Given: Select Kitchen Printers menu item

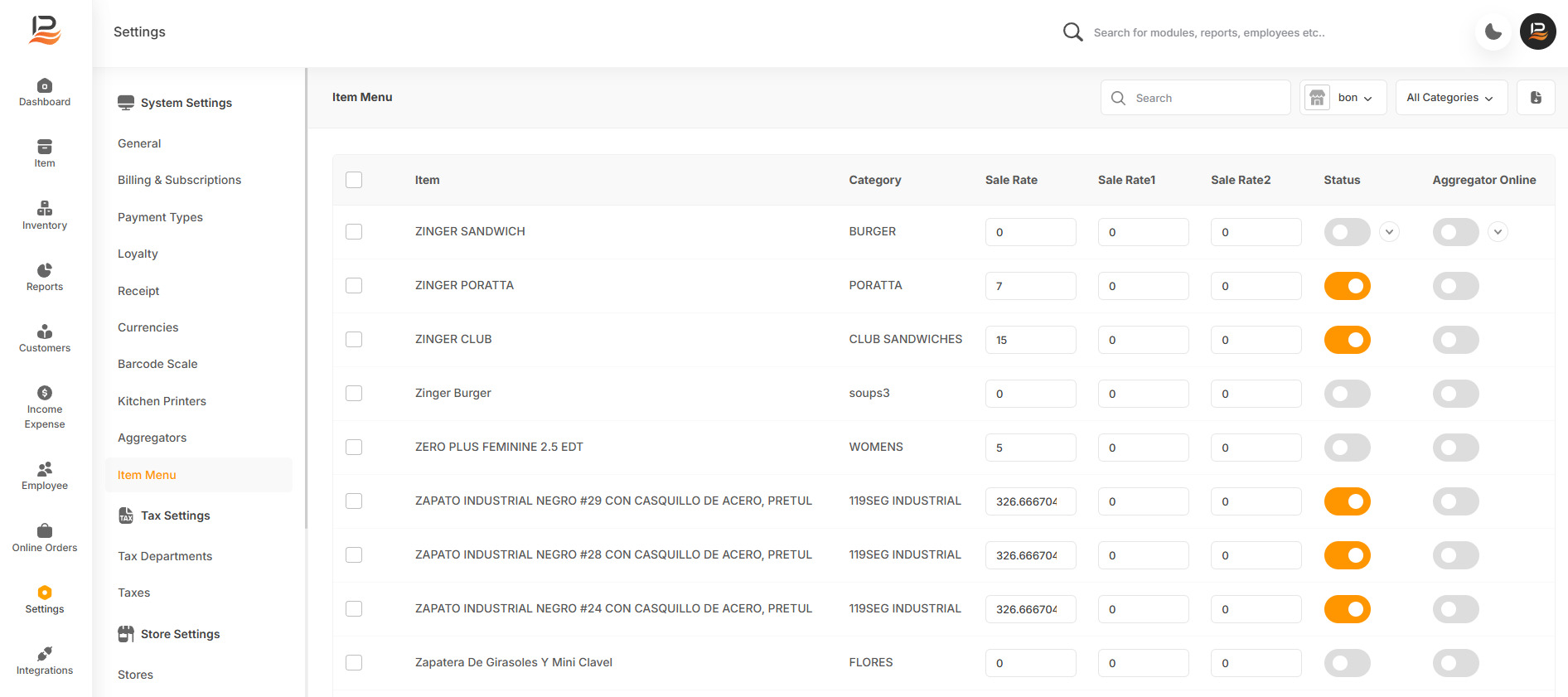Looking at the screenshot, I should pyautogui.click(x=162, y=401).
